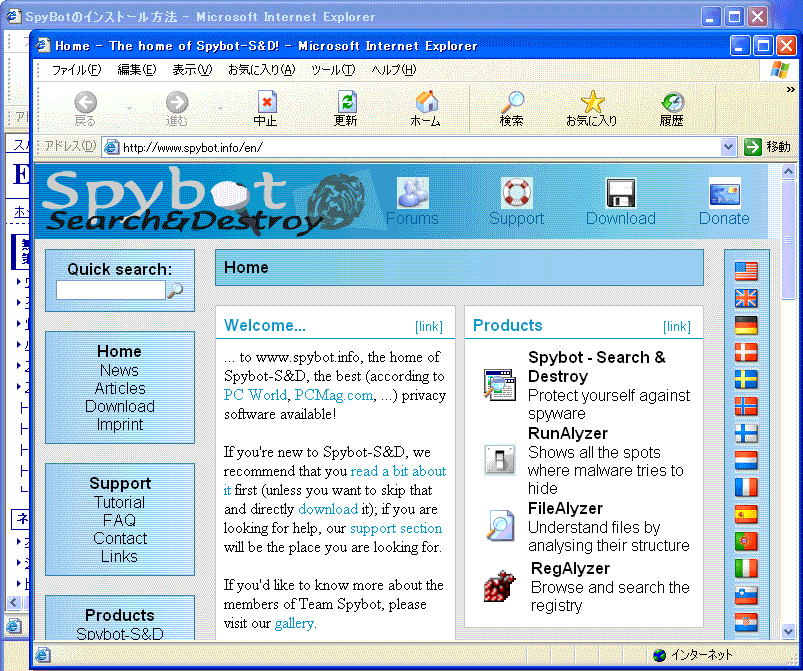
Task: Click the Quick search text field
Action: pos(111,290)
